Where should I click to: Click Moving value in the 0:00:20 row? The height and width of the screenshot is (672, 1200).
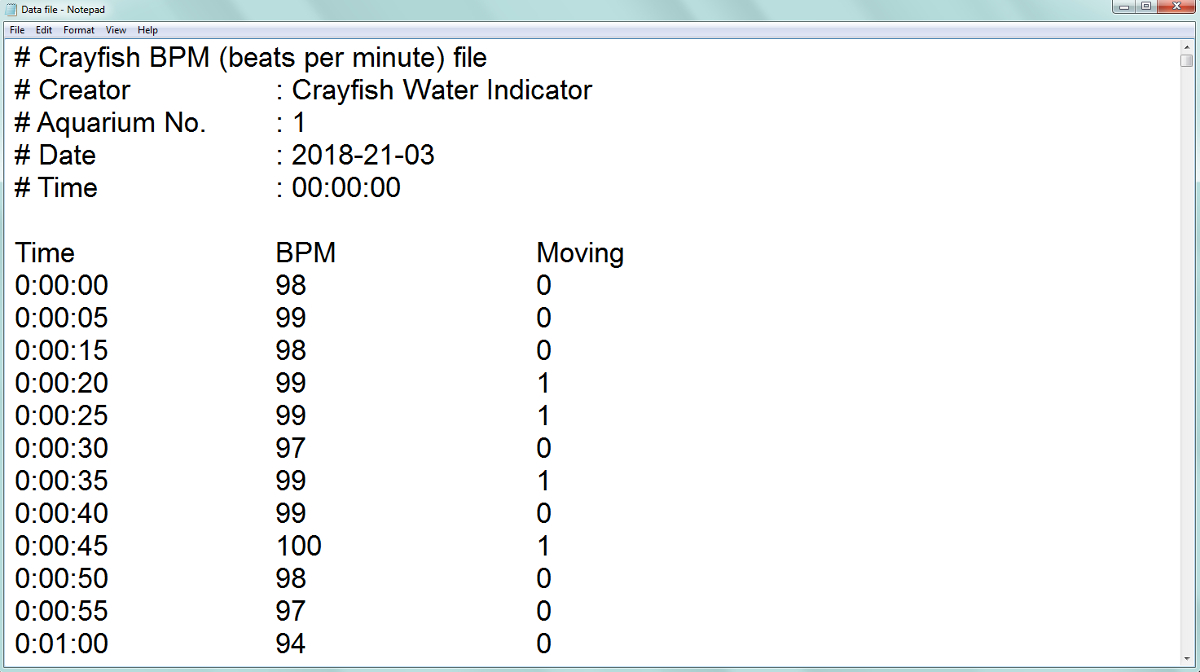(544, 383)
